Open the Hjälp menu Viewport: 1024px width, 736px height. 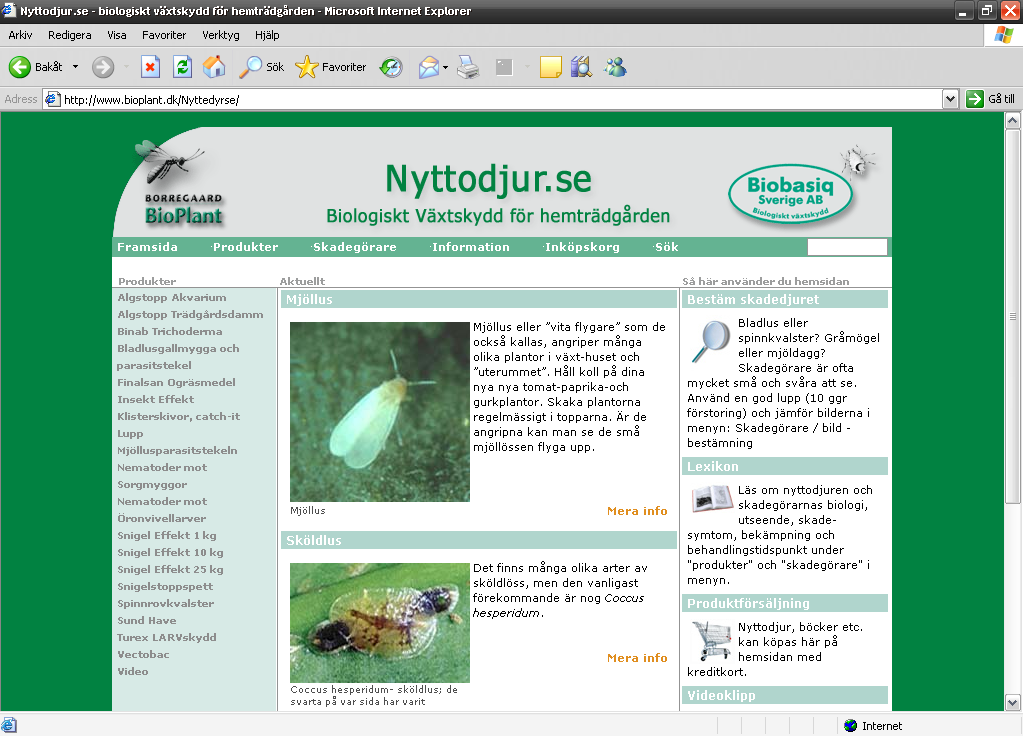coord(267,35)
